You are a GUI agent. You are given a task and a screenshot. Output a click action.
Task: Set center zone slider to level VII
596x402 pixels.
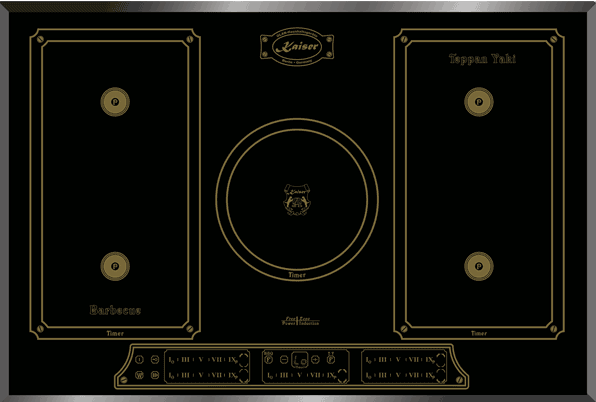(315, 375)
